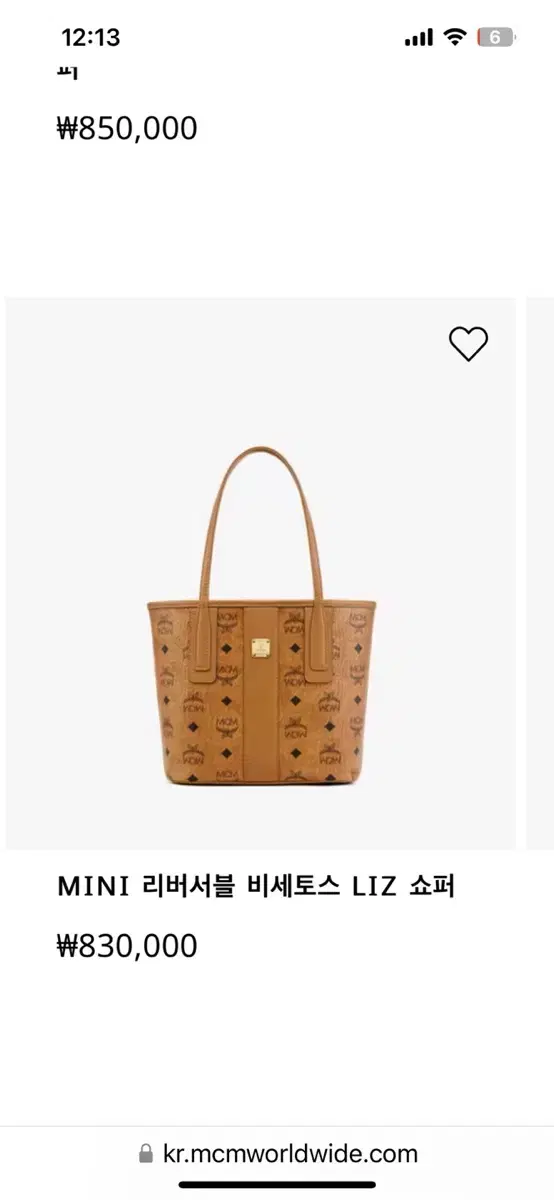The image size is (554, 1200).
Task: Tap the partially visible next product card
Action: click(x=540, y=573)
